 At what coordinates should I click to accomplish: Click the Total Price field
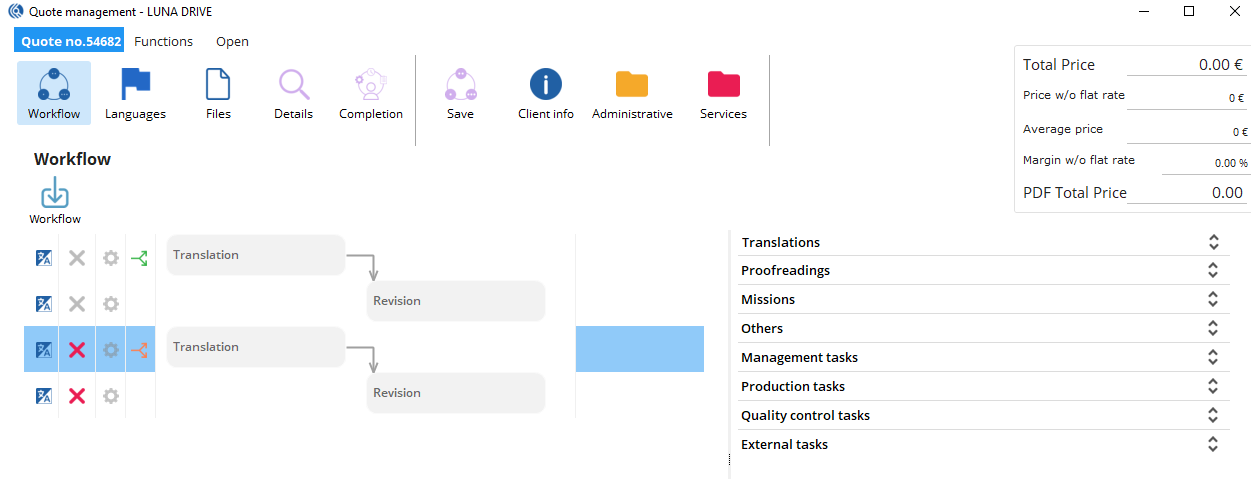click(1187, 65)
